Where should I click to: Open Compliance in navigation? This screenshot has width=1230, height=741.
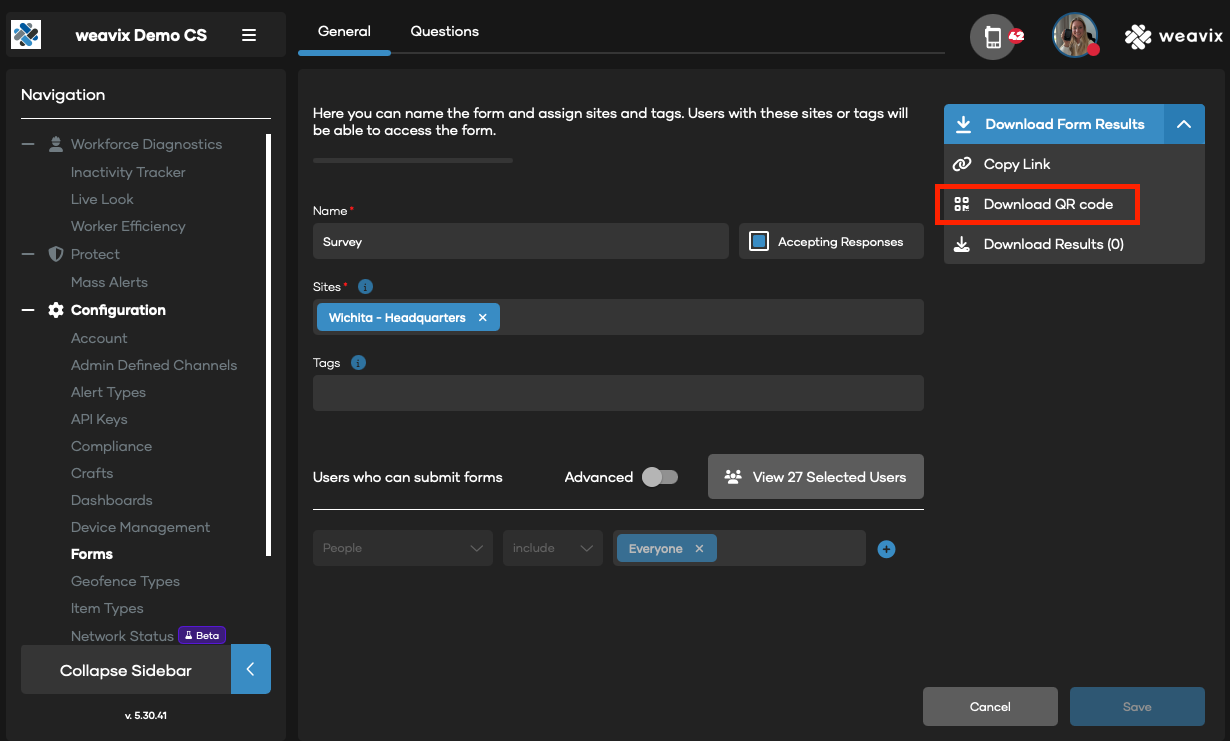(111, 446)
